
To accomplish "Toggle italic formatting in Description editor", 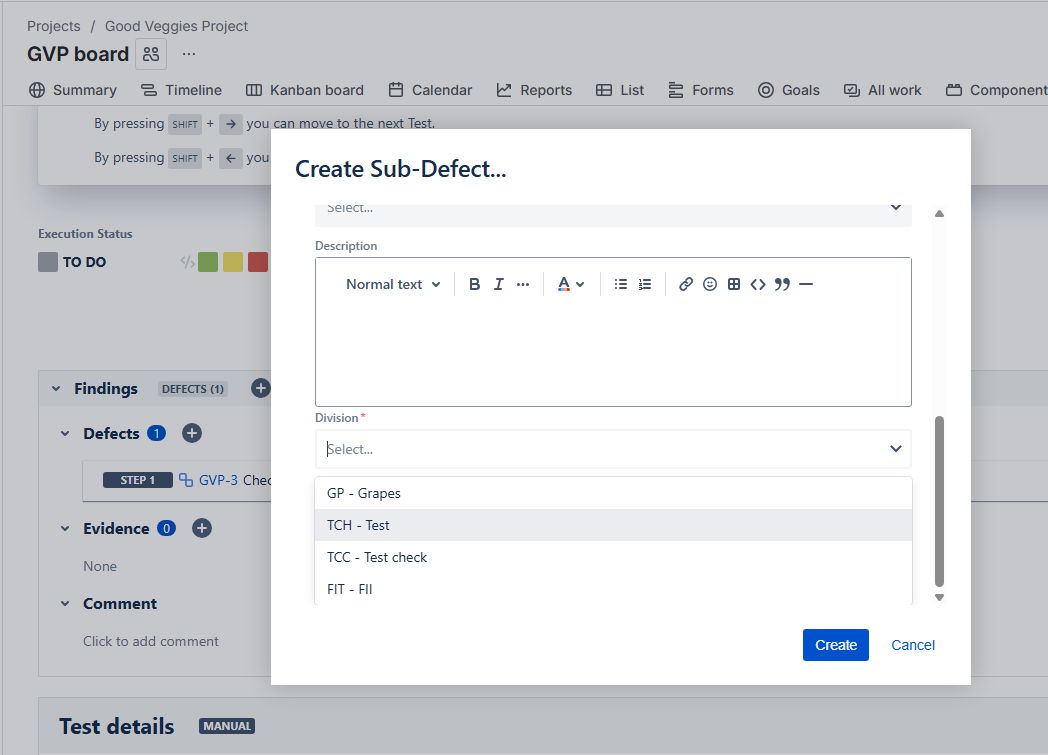I will point(499,284).
